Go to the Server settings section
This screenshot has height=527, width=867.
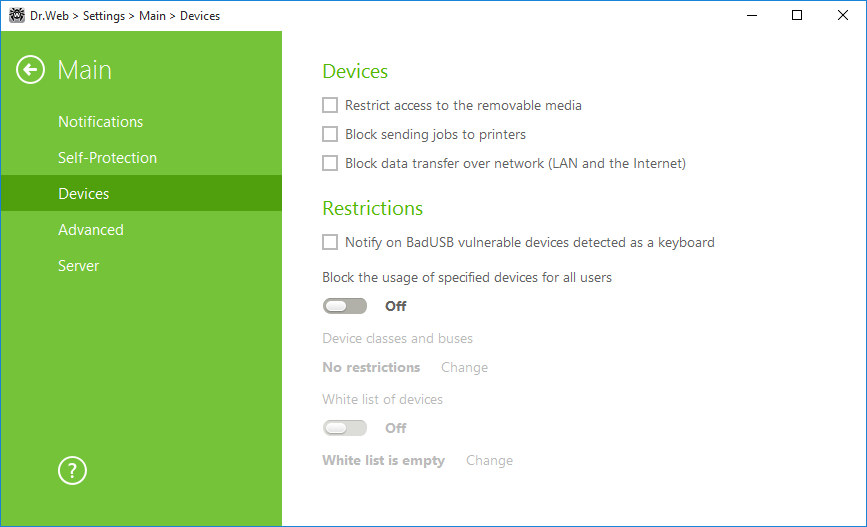click(x=79, y=265)
